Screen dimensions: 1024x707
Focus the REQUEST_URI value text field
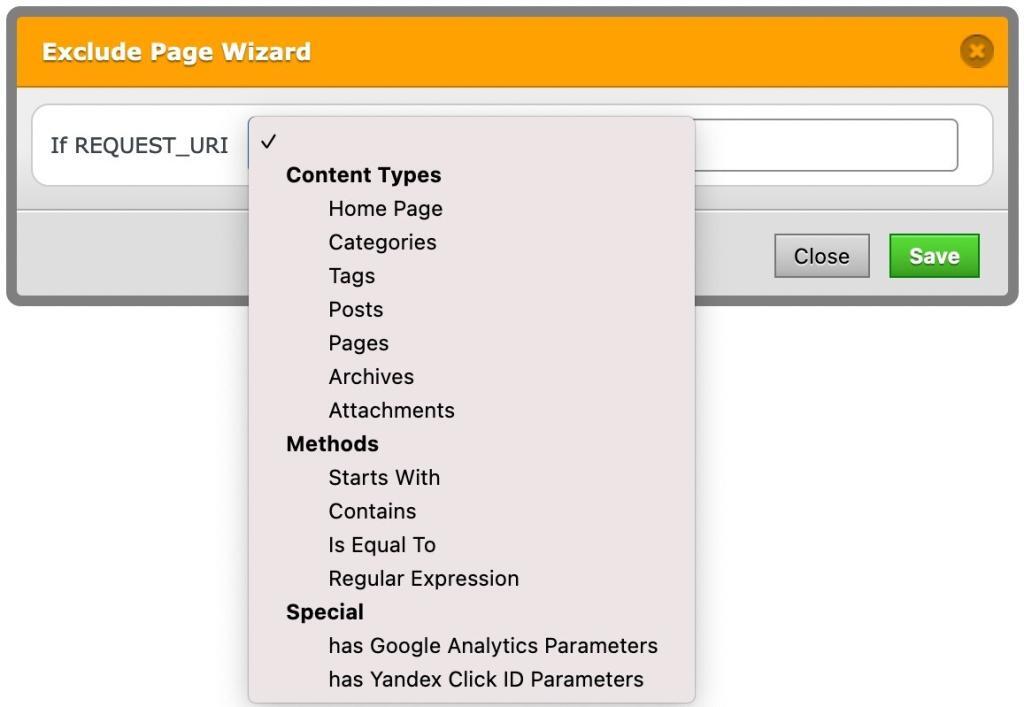tap(825, 146)
